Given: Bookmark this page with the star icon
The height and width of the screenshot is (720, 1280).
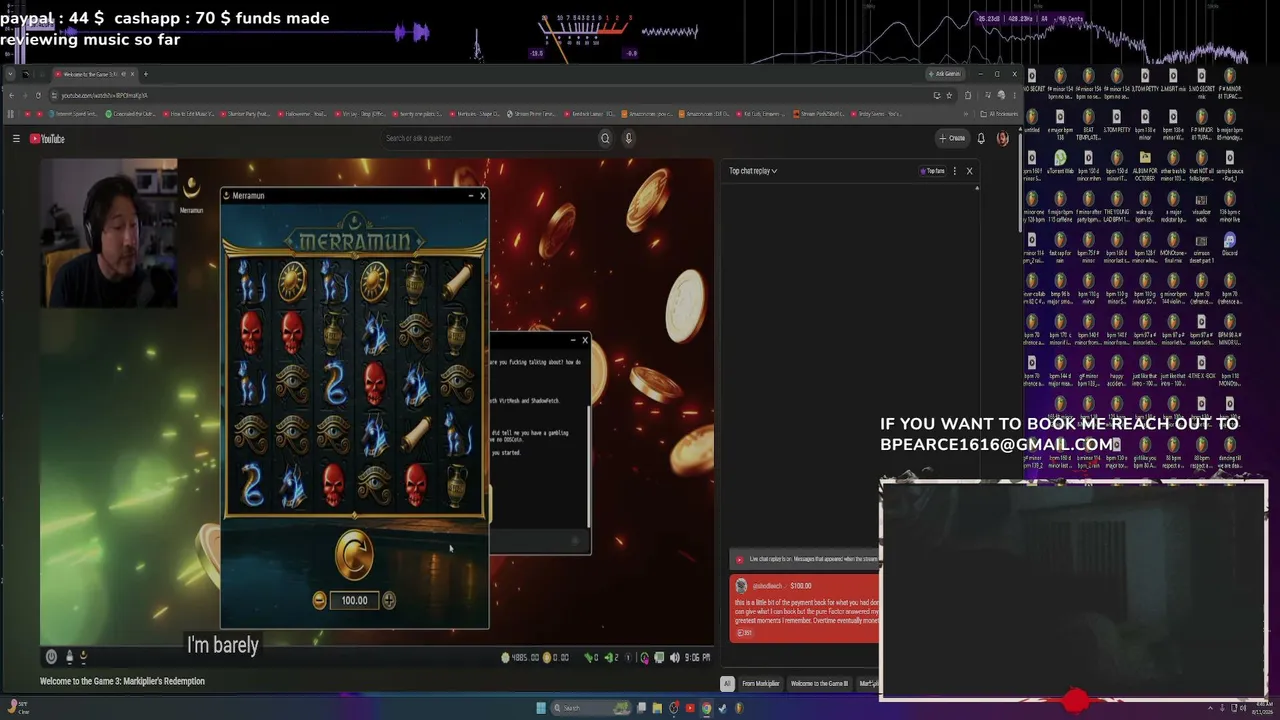Looking at the screenshot, I should [x=949, y=95].
